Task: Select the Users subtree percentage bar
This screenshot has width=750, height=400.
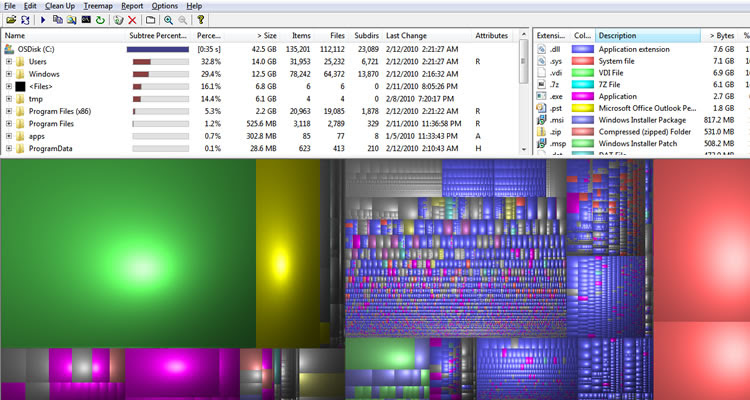Action: 161,61
